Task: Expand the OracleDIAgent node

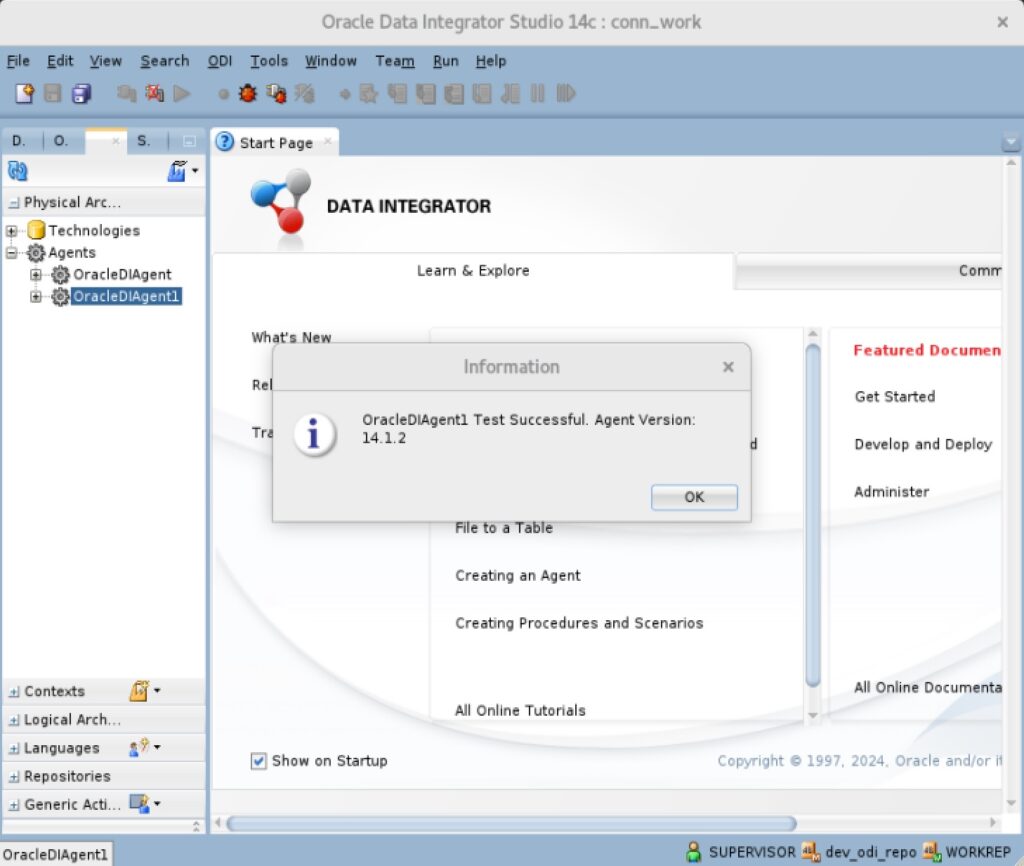Action: pyautogui.click(x=36, y=274)
